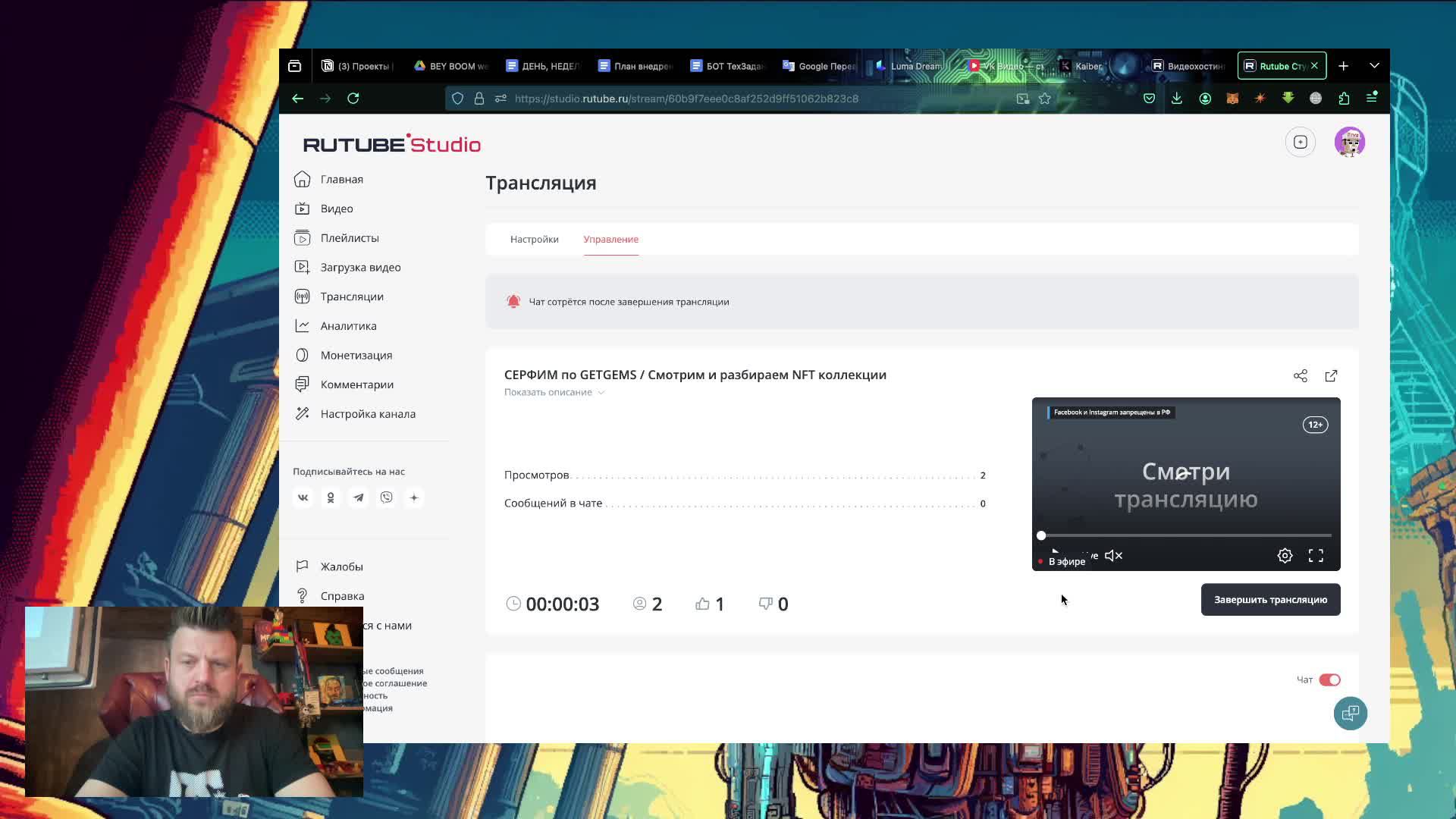Switch to Видеохостинг browser tab
Viewport: 1456px width, 819px height.
point(1188,66)
